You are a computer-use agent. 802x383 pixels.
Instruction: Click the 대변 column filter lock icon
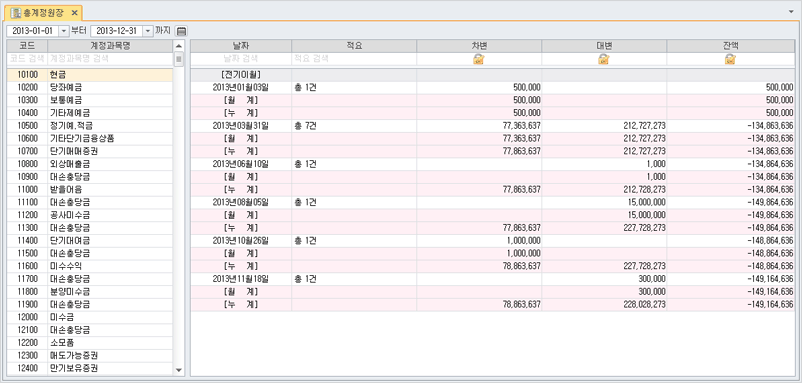click(x=604, y=59)
